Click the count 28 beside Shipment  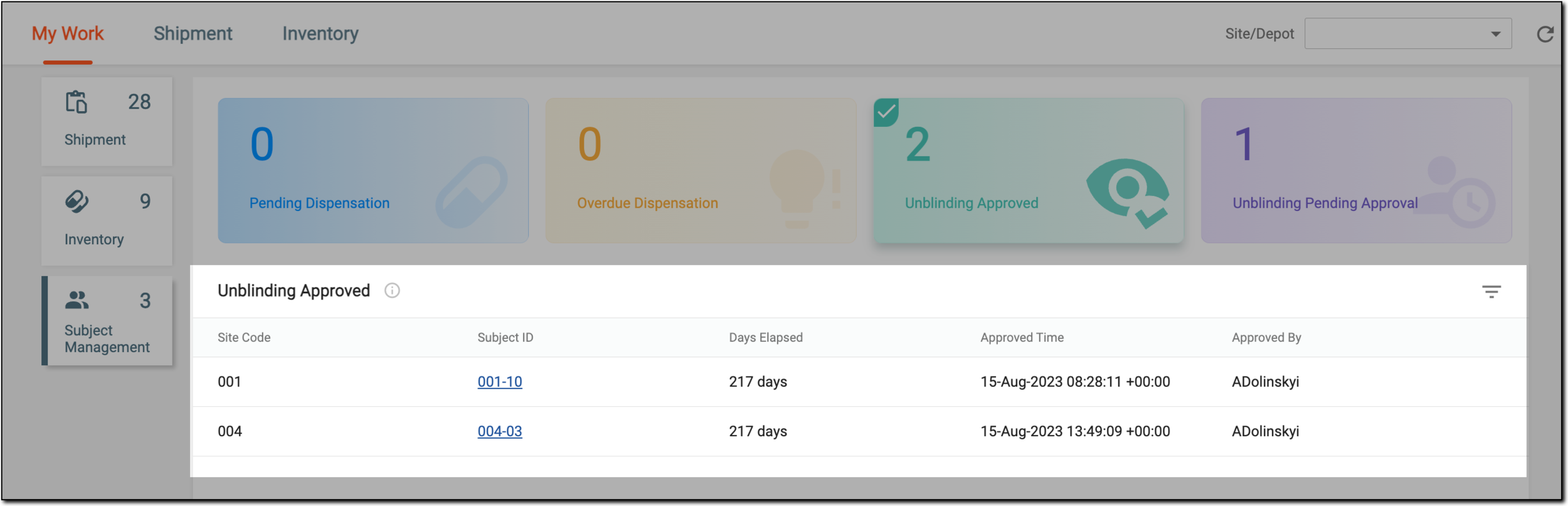(x=139, y=102)
